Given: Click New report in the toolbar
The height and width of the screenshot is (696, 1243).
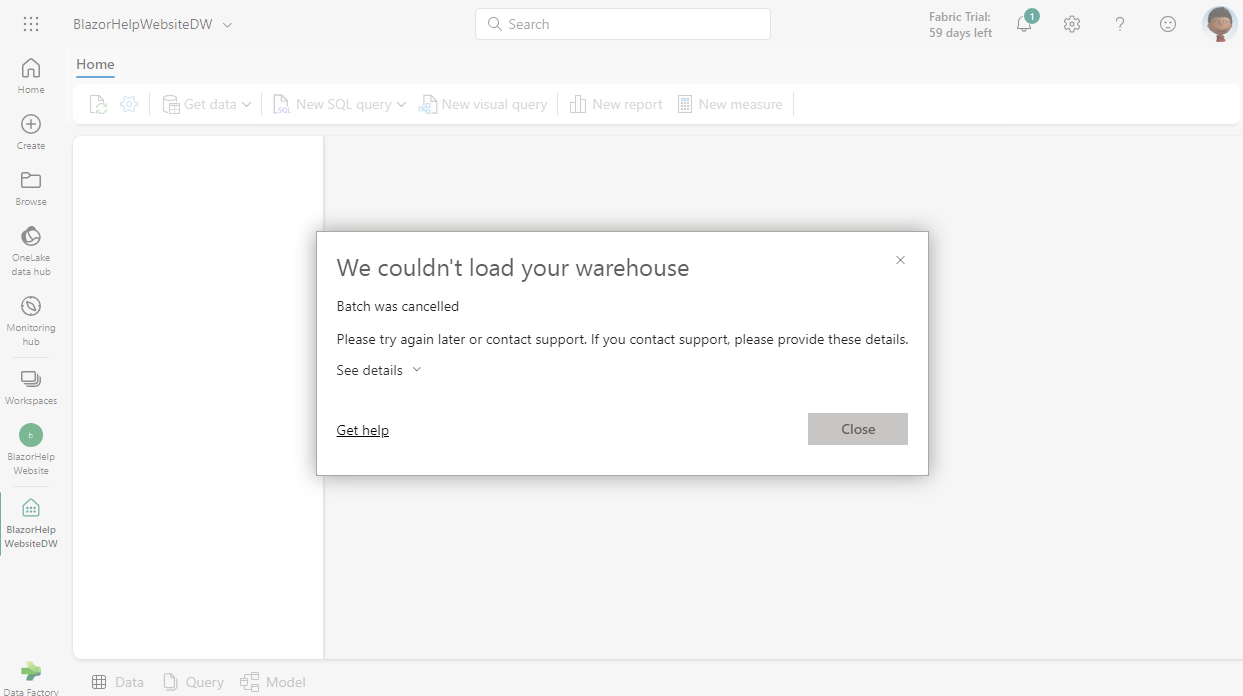Looking at the screenshot, I should point(616,104).
